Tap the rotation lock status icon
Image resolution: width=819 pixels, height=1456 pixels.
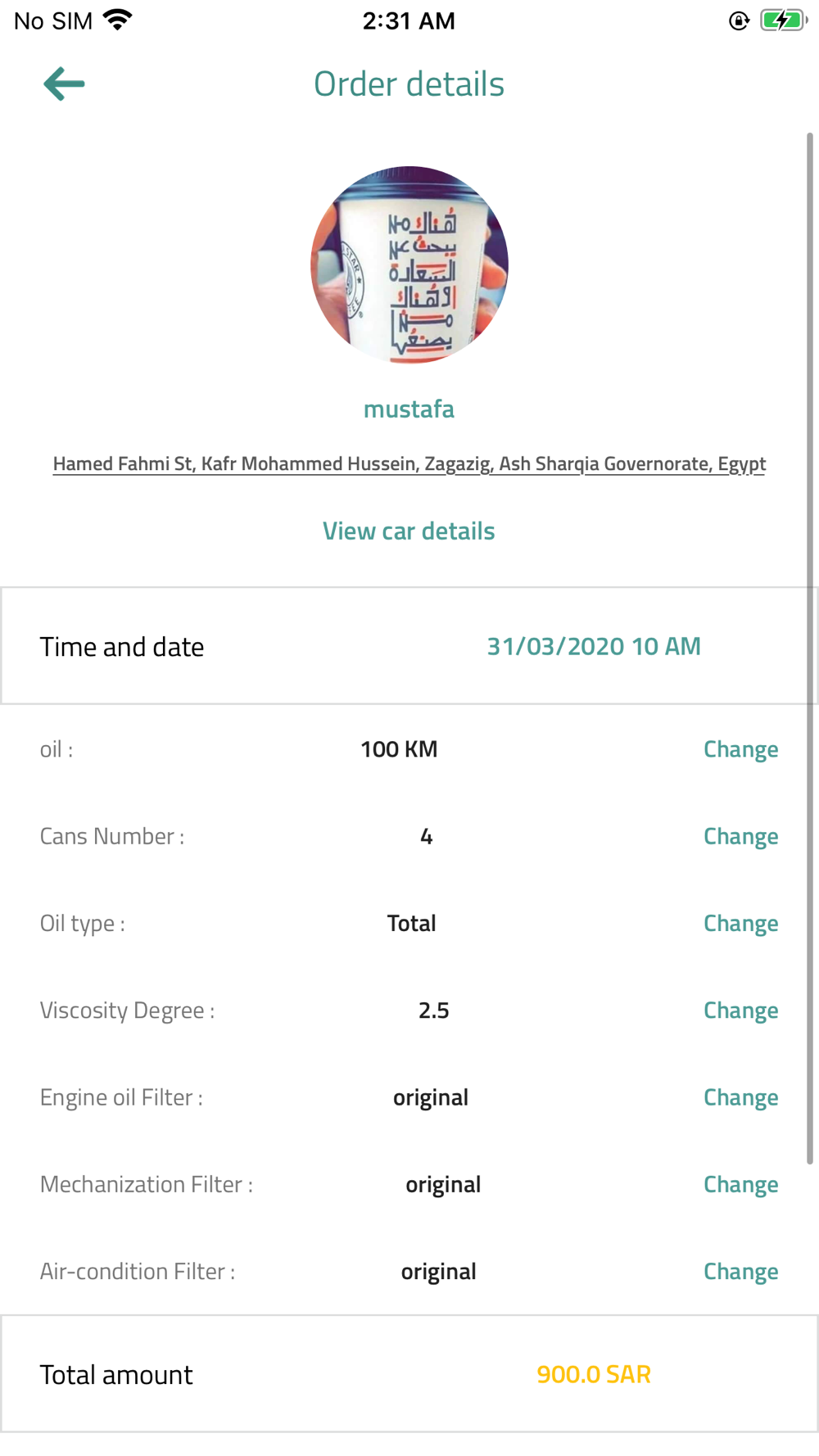click(739, 20)
